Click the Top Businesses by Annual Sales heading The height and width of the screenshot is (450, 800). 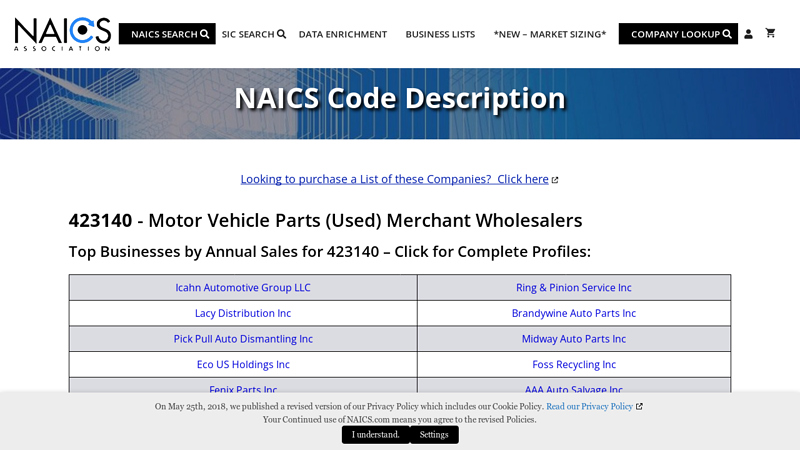pyautogui.click(x=330, y=252)
